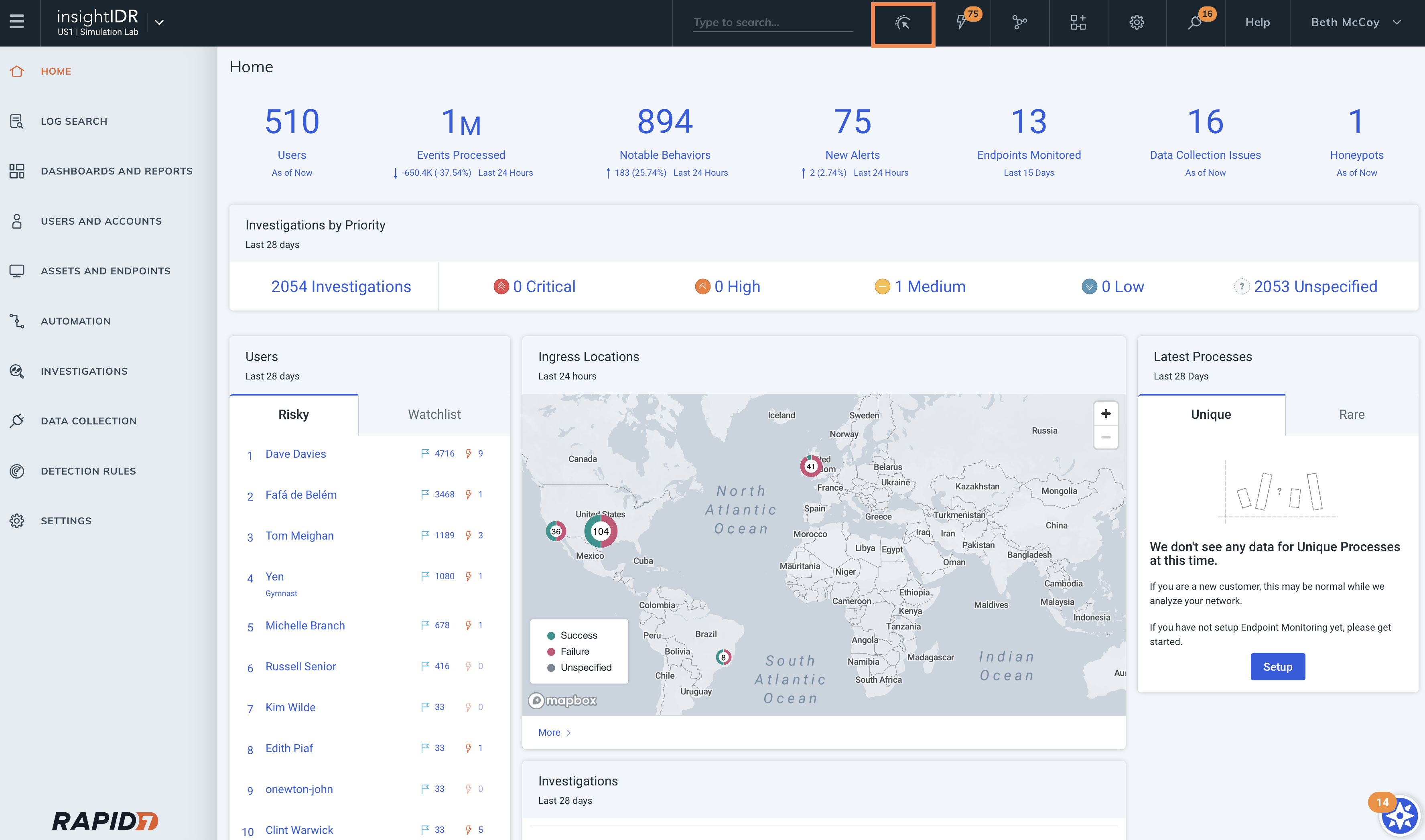The width and height of the screenshot is (1425, 840).
Task: Zoom in on the Ingress Locations map
Action: (x=1105, y=414)
